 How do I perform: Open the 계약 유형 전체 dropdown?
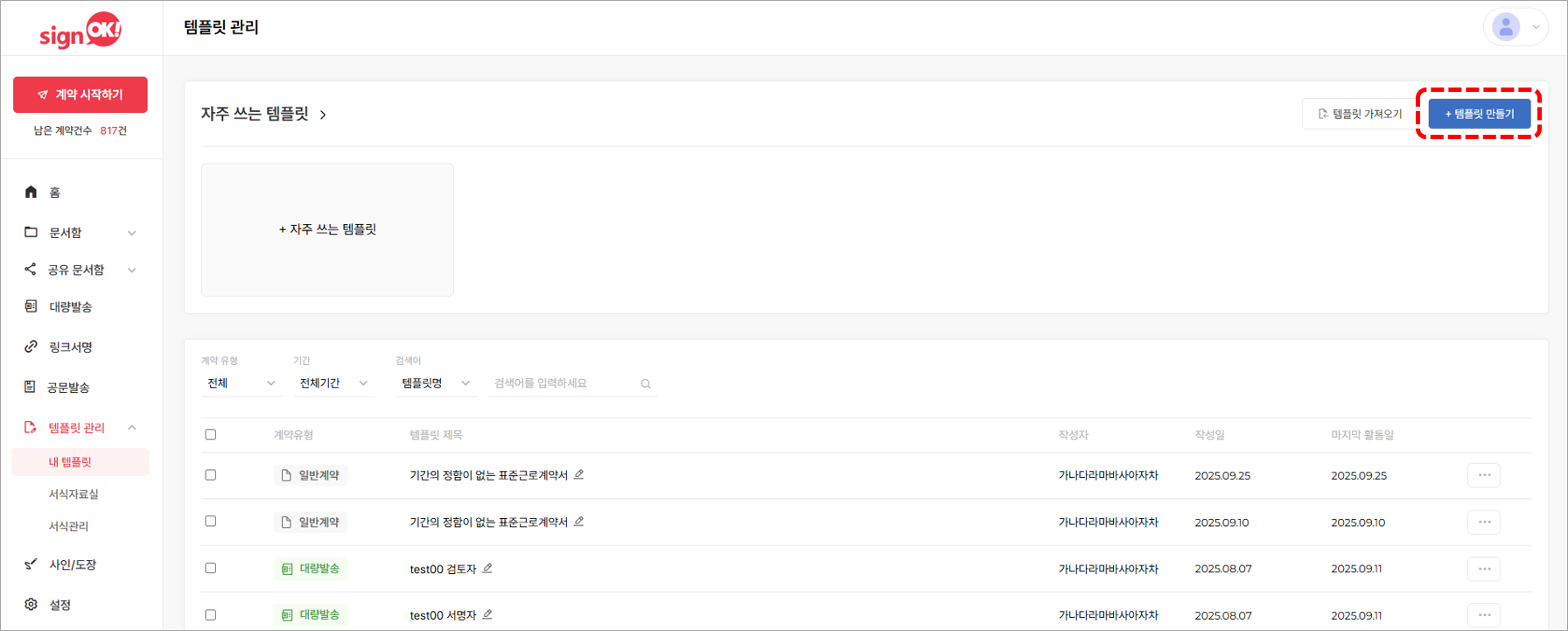[x=241, y=383]
